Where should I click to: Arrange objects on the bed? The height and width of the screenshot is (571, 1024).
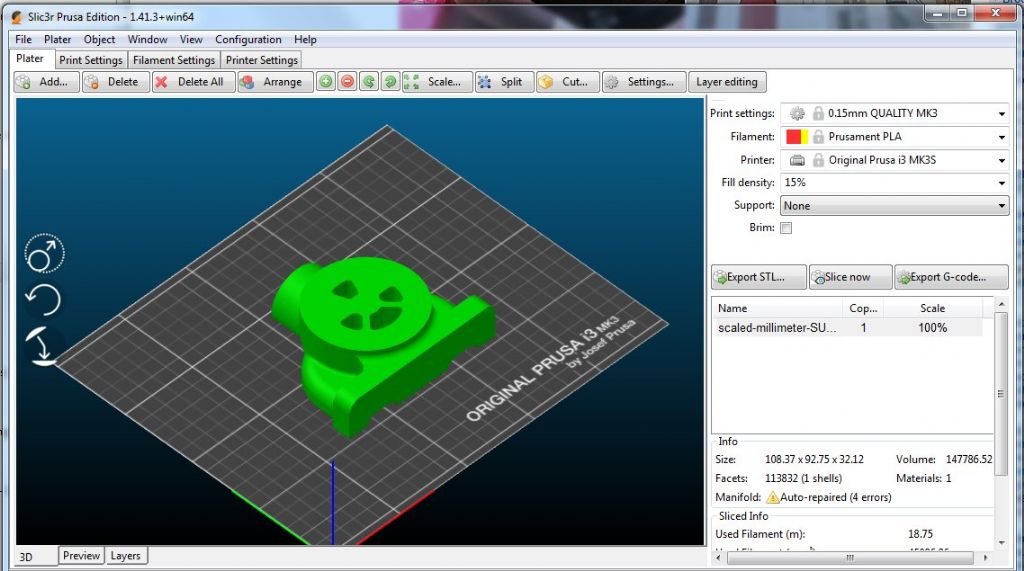click(275, 82)
